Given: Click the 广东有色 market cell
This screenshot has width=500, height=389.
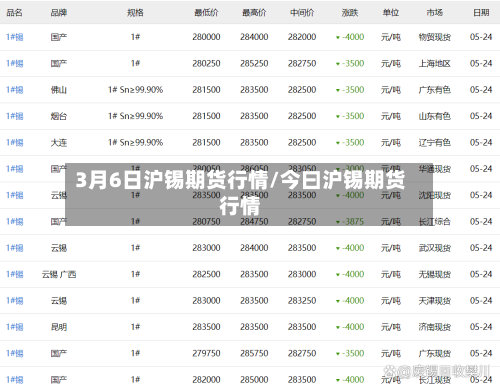Looking at the screenshot, I should (x=435, y=90).
